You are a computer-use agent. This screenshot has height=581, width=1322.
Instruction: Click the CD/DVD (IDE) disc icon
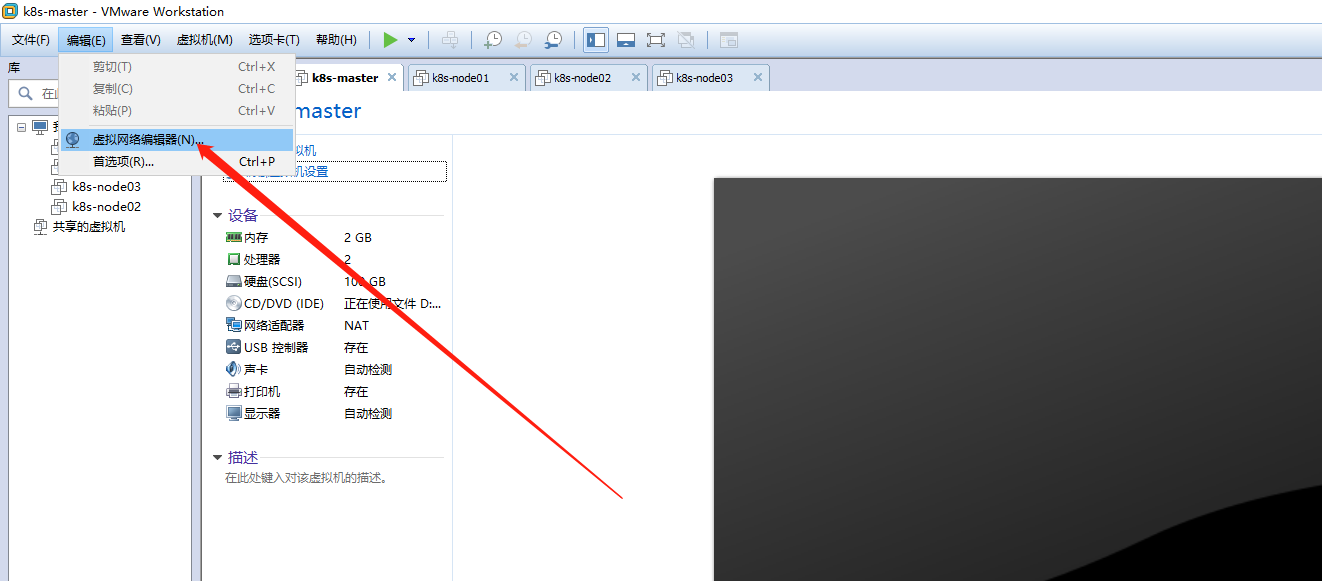[x=234, y=304]
